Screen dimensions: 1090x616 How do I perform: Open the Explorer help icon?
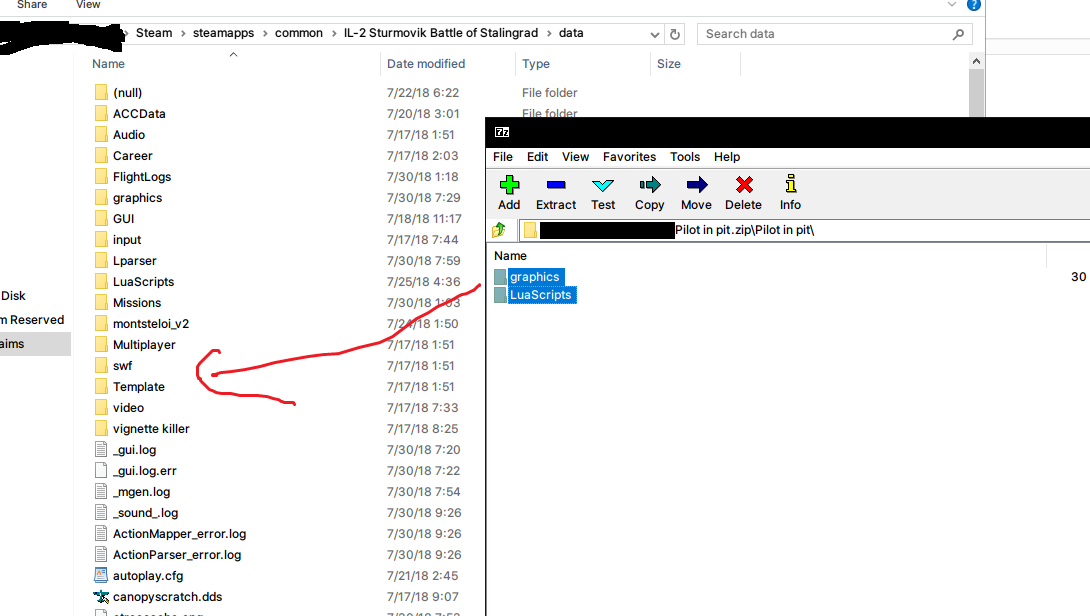coord(974,5)
